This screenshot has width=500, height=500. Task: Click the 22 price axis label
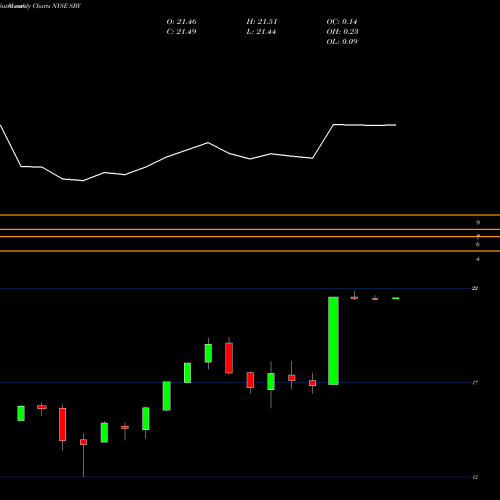pos(475,288)
